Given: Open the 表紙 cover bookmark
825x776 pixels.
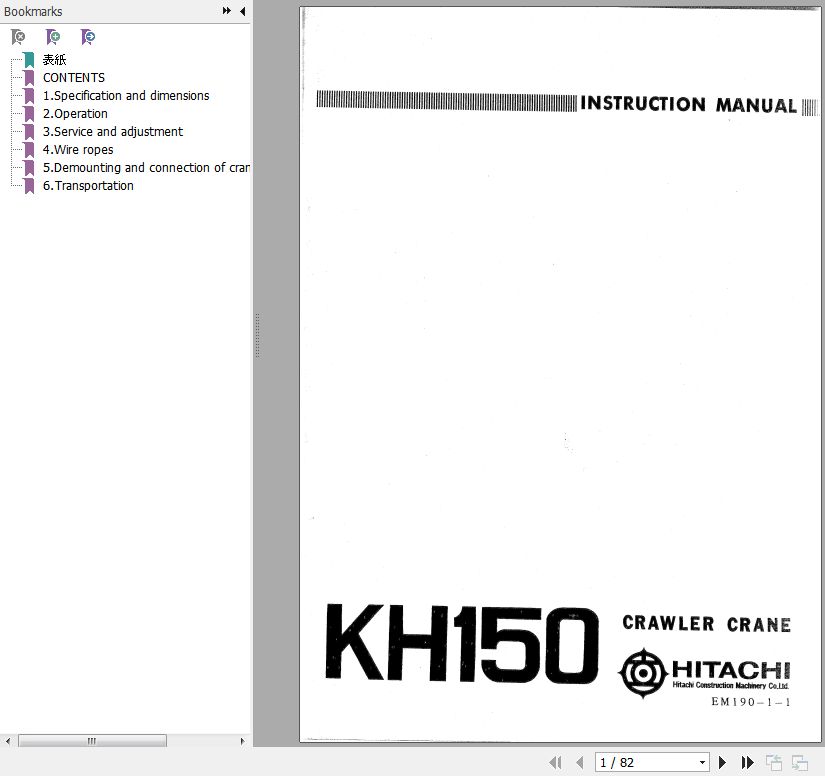Looking at the screenshot, I should tap(54, 59).
